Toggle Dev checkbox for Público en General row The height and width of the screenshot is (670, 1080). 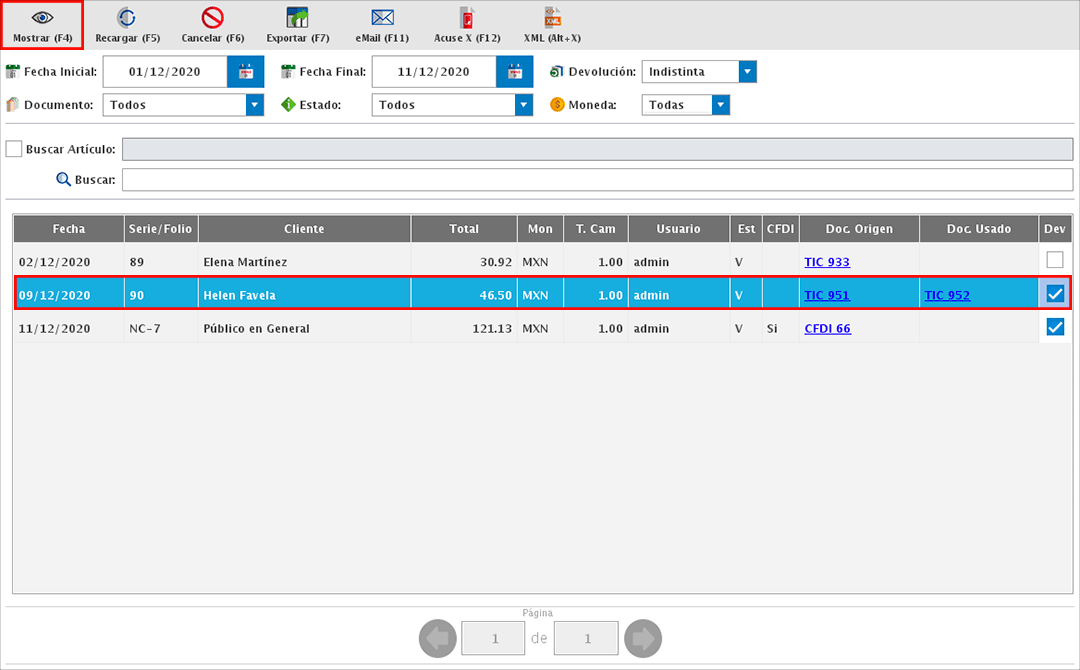(x=1054, y=327)
